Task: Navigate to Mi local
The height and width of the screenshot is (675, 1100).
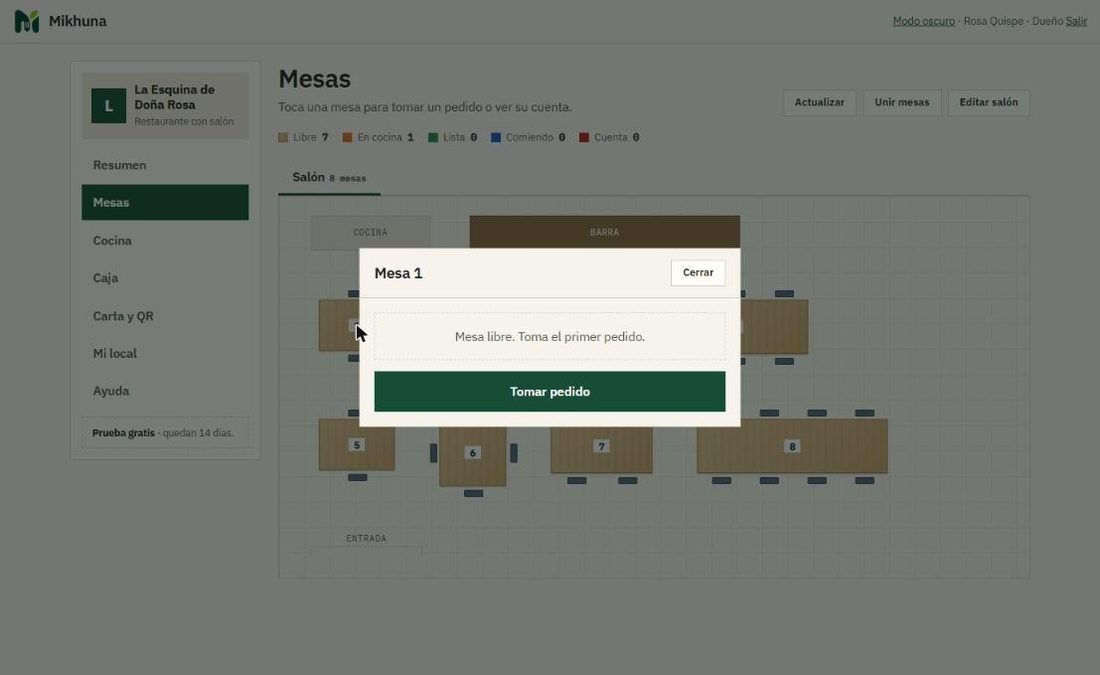Action: click(x=165, y=353)
